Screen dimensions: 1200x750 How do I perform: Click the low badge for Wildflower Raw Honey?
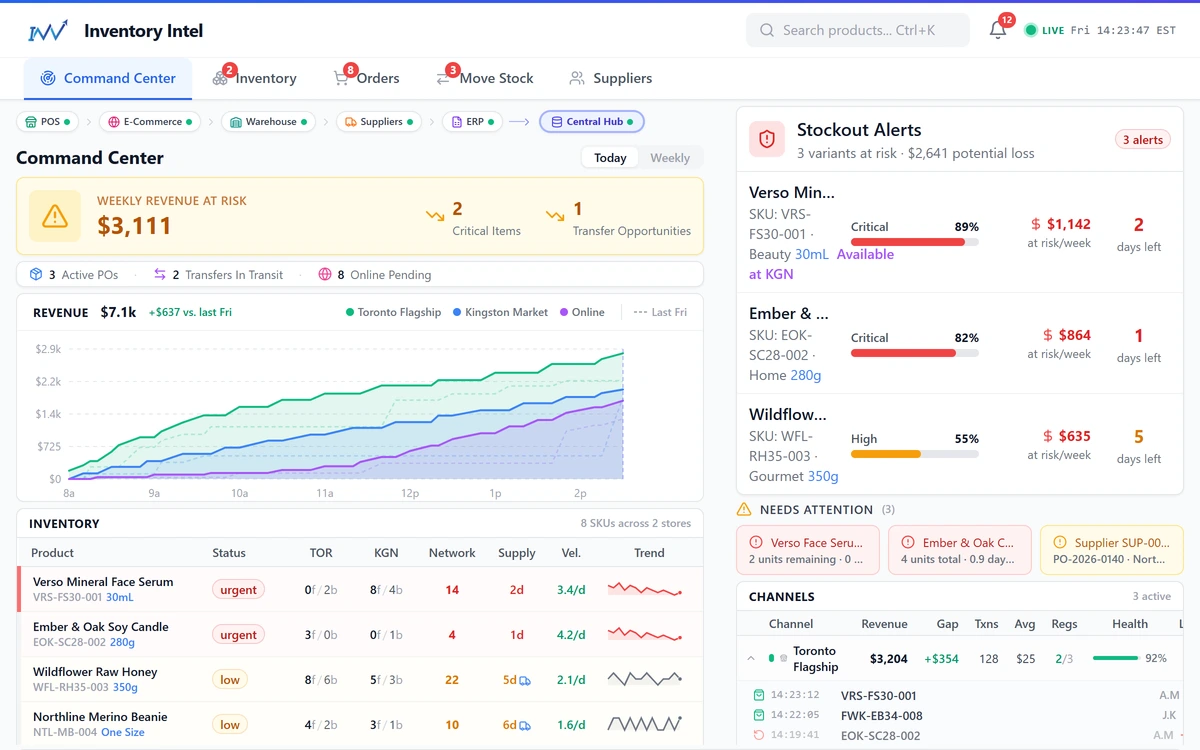pyautogui.click(x=230, y=680)
